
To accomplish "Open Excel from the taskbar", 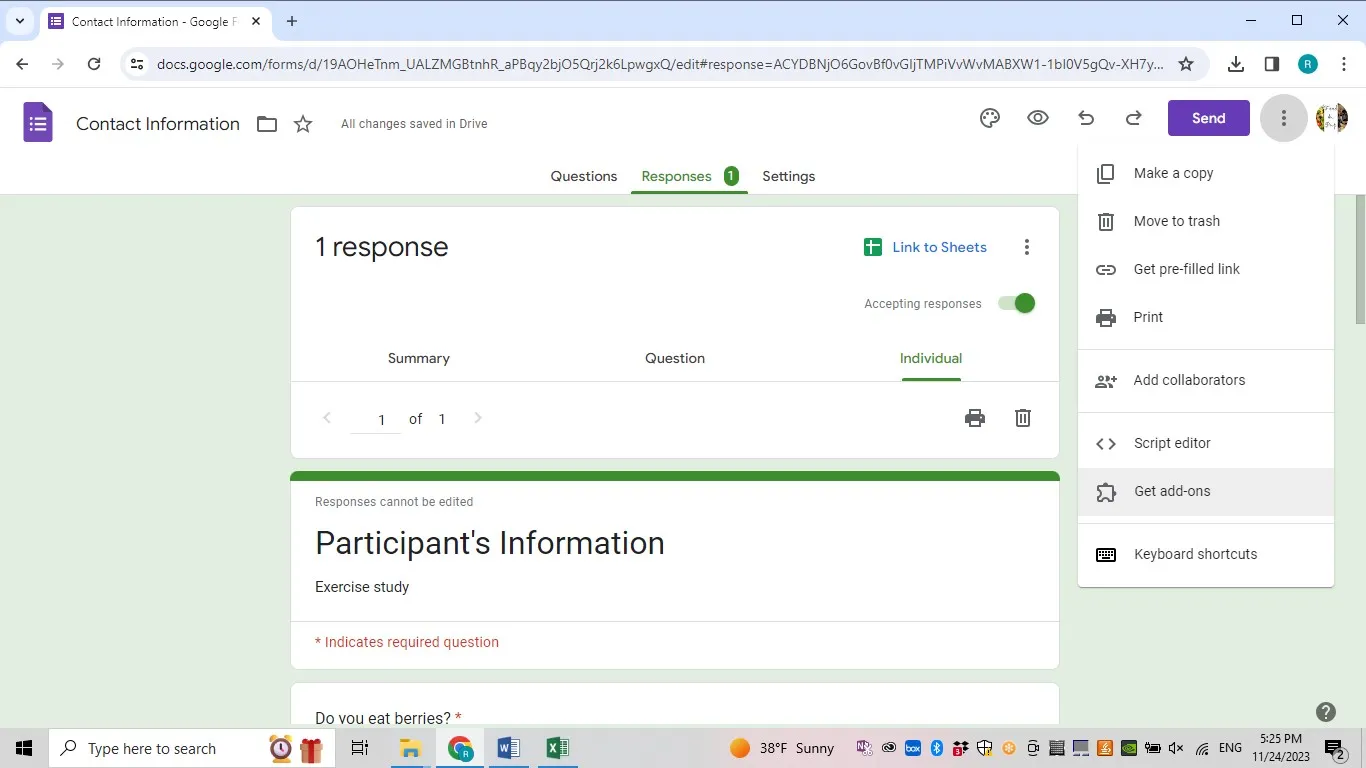I will [557, 748].
